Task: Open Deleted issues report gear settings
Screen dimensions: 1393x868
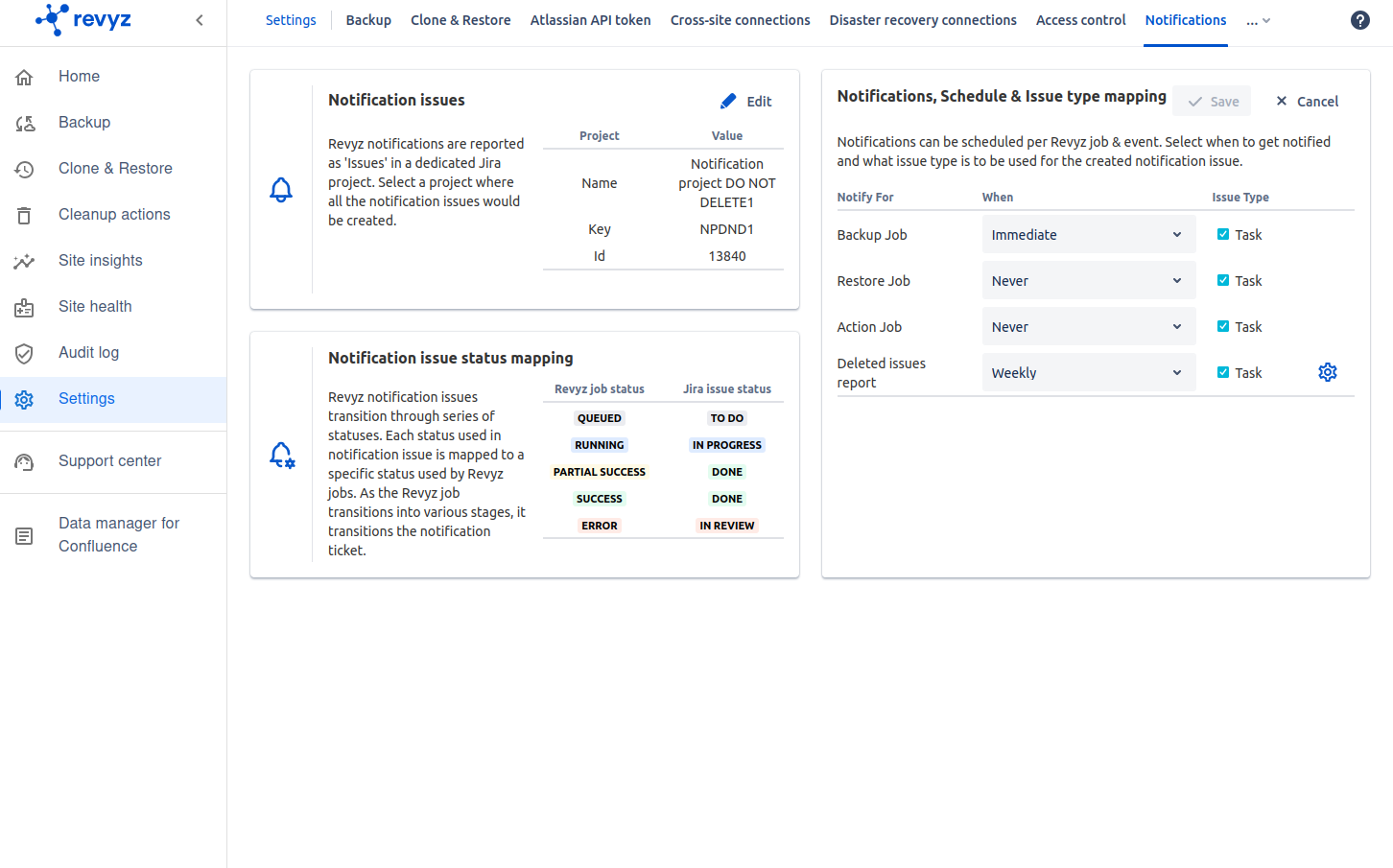Action: coord(1328,372)
